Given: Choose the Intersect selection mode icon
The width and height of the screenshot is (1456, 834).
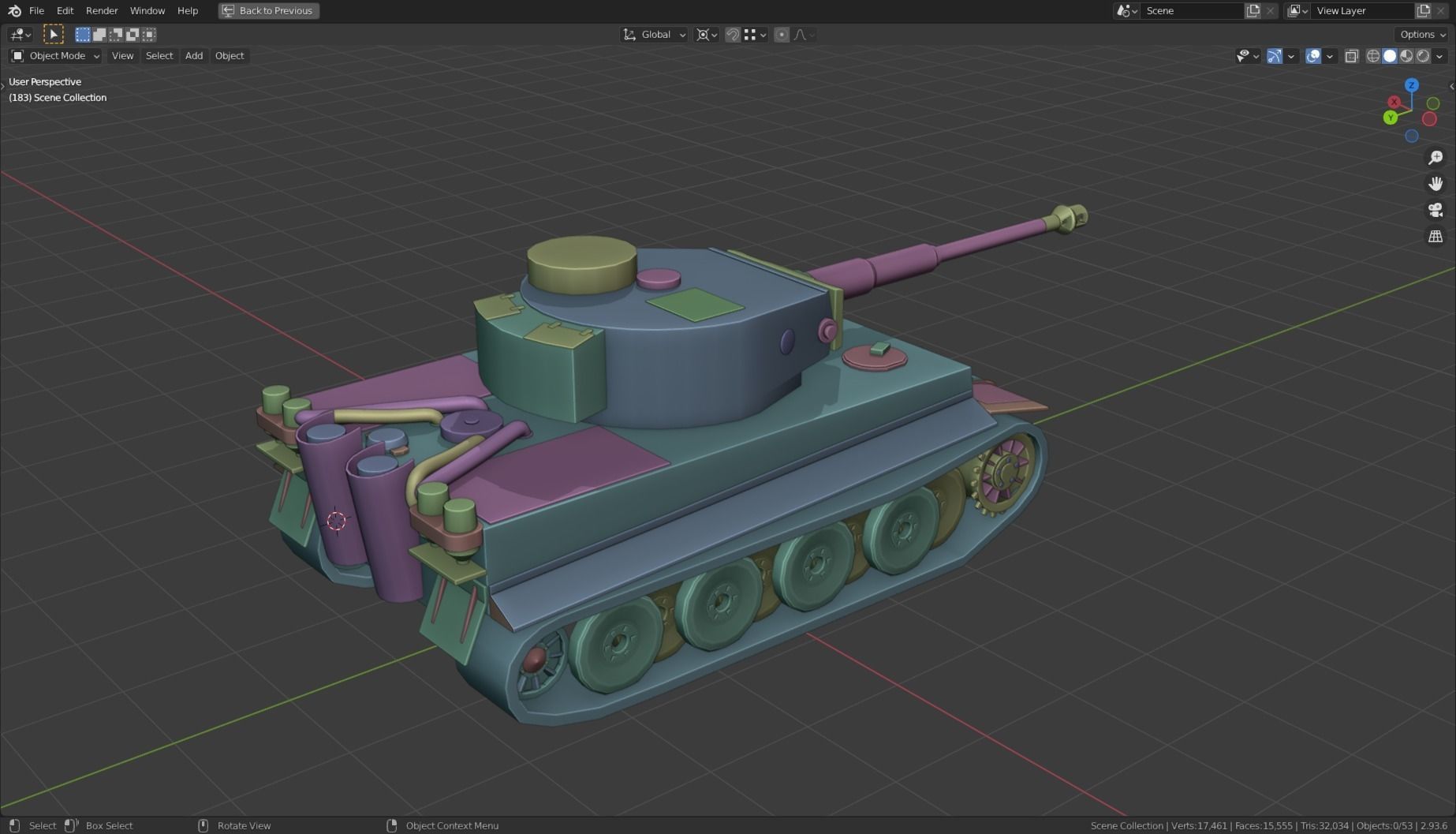Looking at the screenshot, I should [x=149, y=35].
